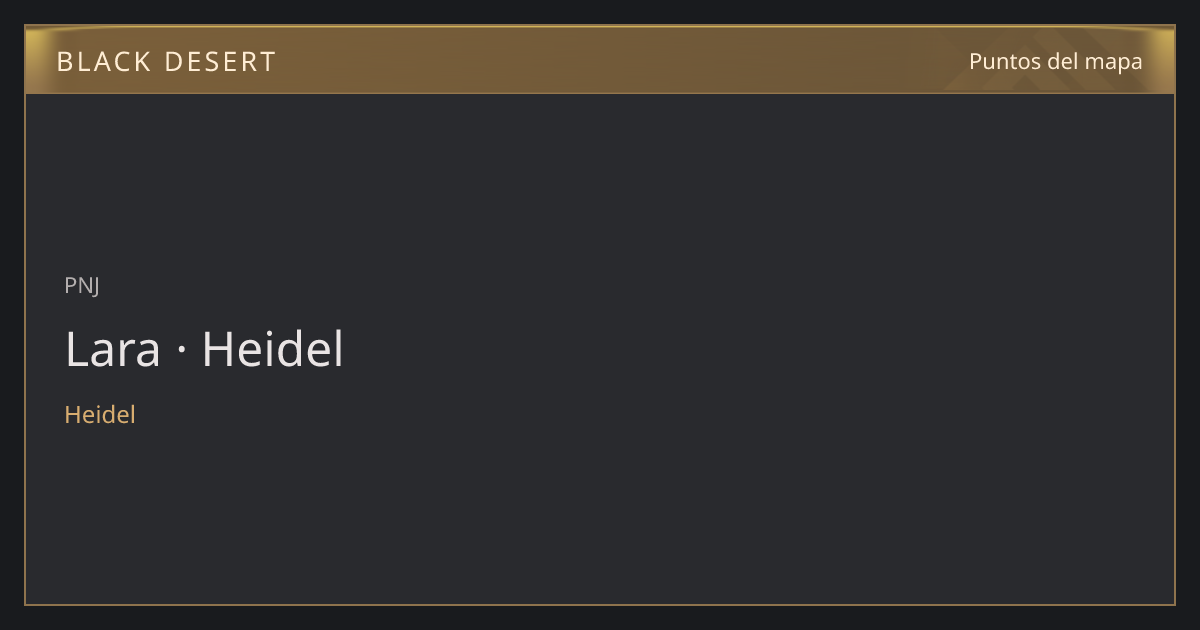
Task: Select the middle dot separator in heading
Action: (181, 352)
